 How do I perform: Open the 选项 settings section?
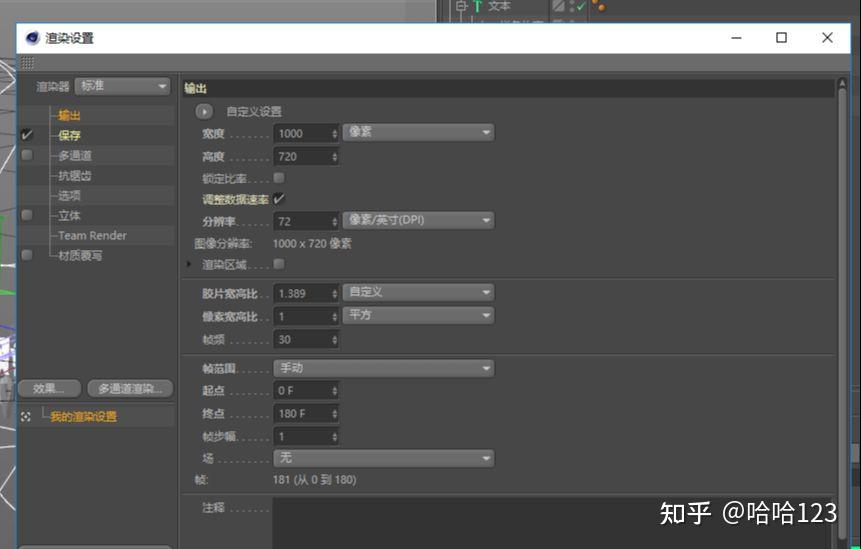[x=69, y=195]
